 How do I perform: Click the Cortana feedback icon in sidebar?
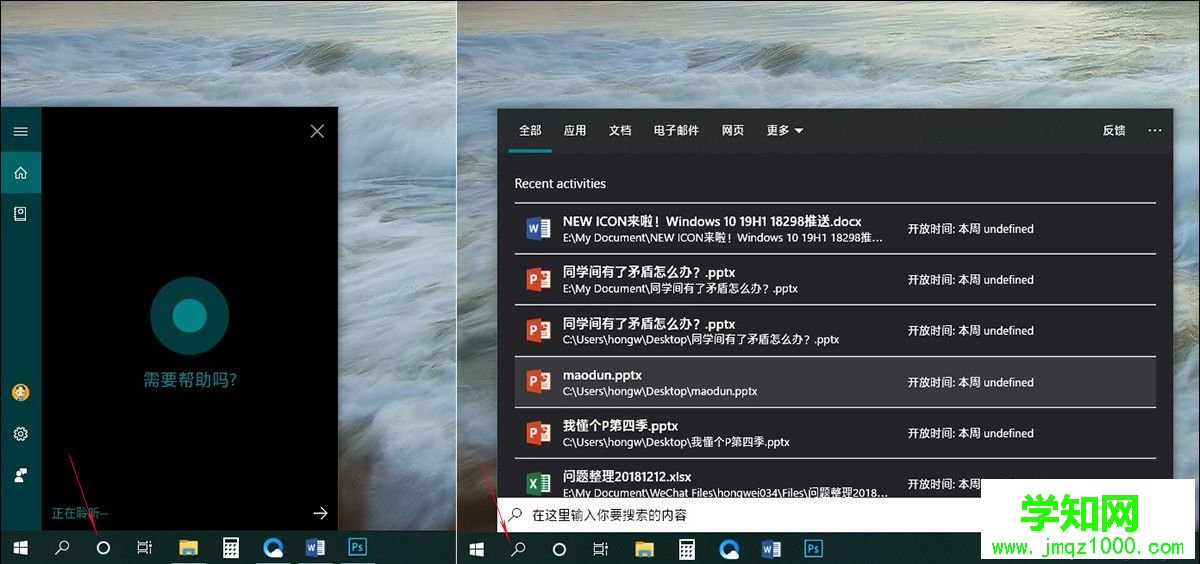[x=20, y=475]
